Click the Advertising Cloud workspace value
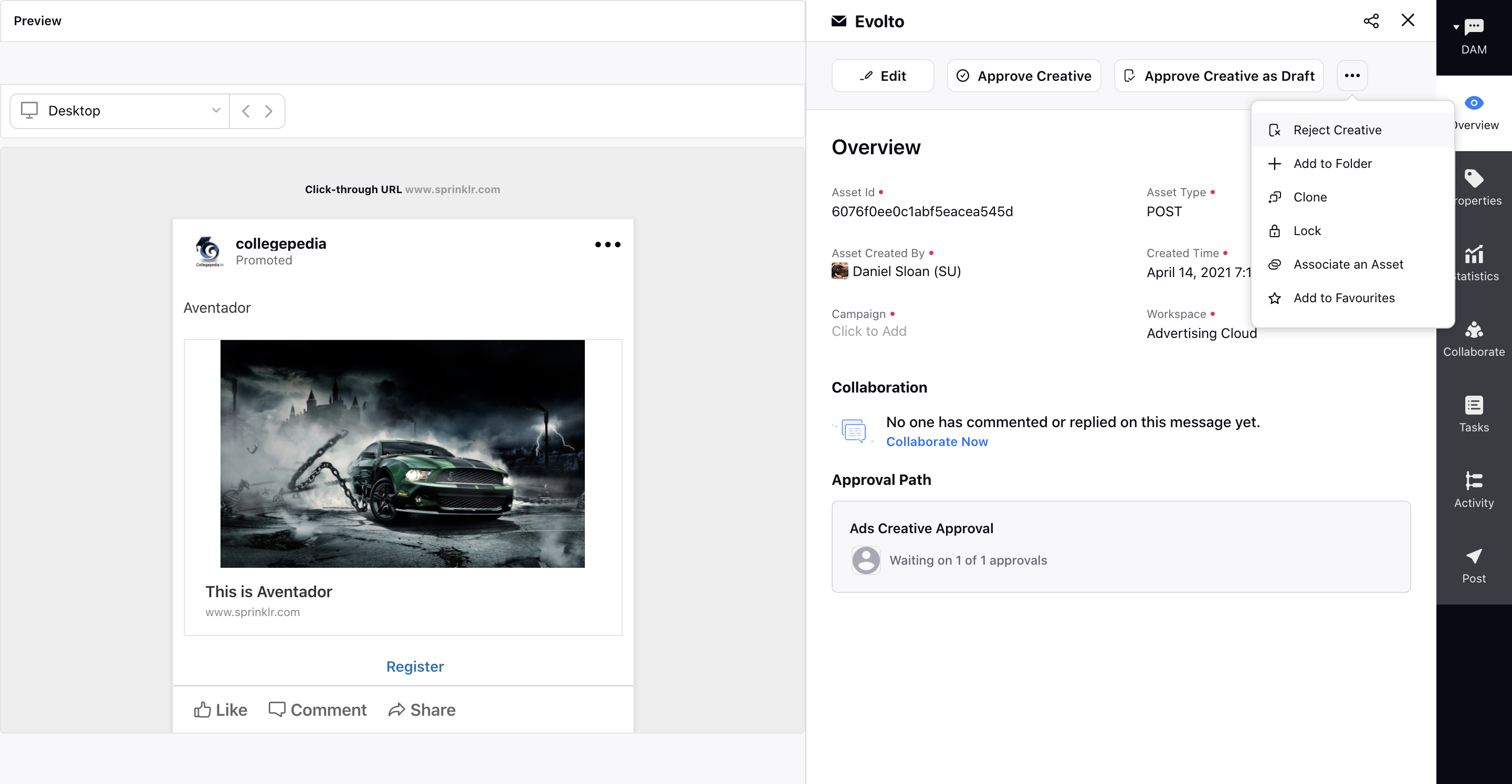This screenshot has width=1512, height=784. (x=1202, y=333)
